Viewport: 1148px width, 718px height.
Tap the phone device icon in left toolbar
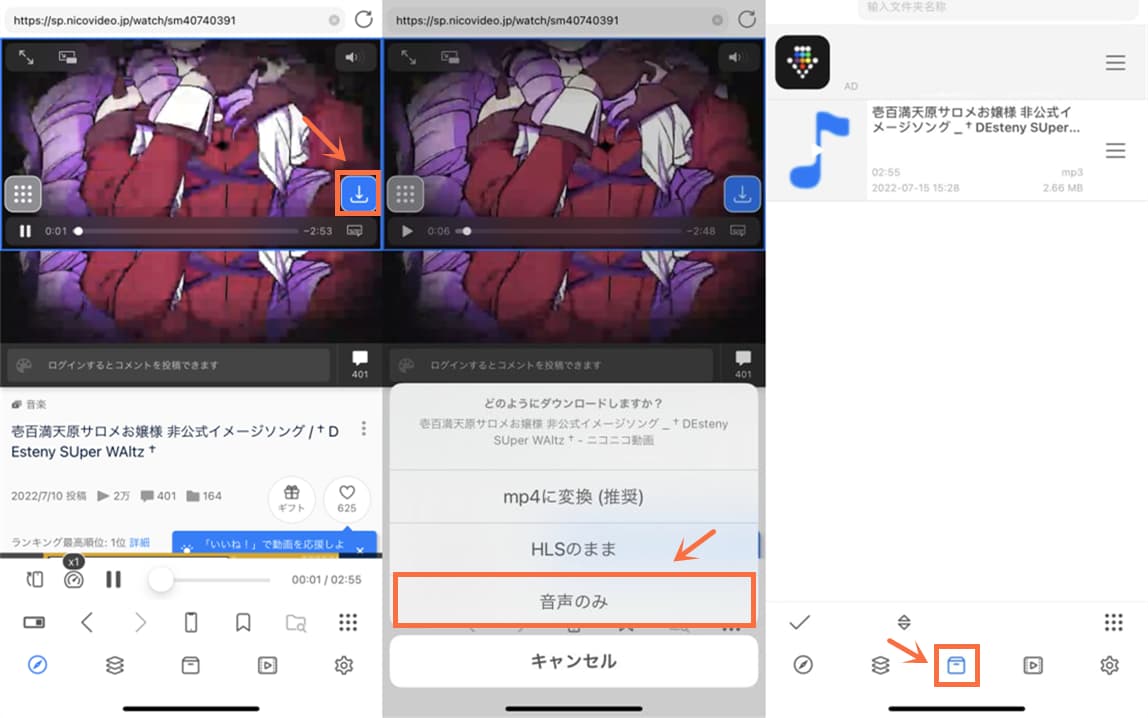point(191,623)
